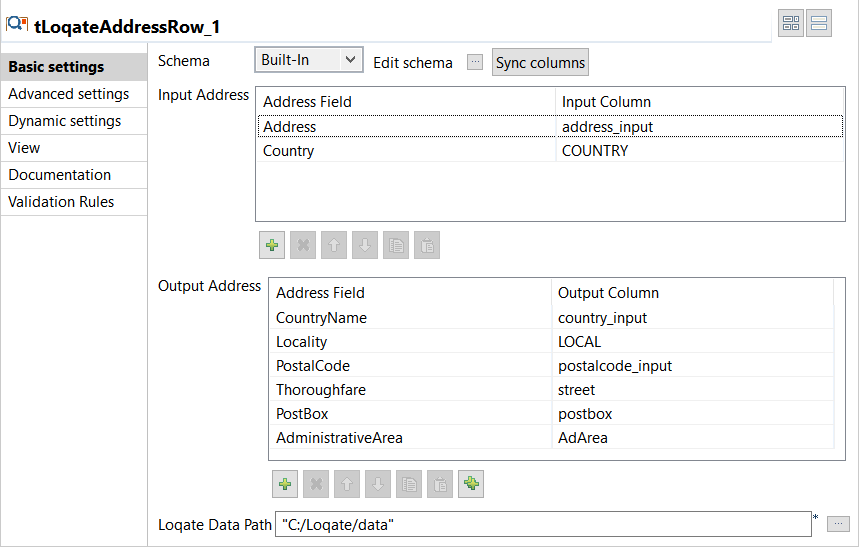Viewport: 859px width, 547px height.
Task: Switch to the grid (multi-column) layout view
Action: (x=791, y=24)
